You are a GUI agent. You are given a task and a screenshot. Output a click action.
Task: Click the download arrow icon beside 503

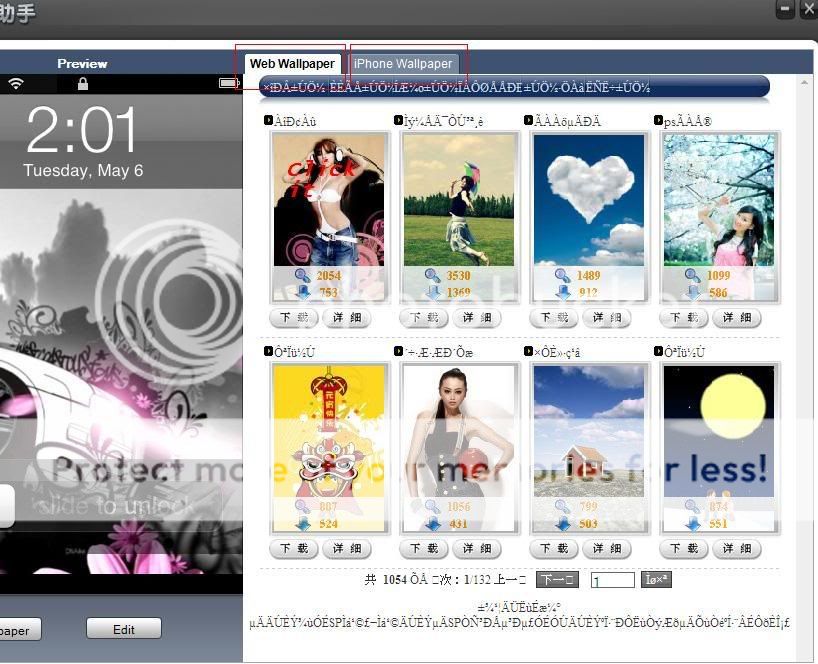[x=563, y=523]
